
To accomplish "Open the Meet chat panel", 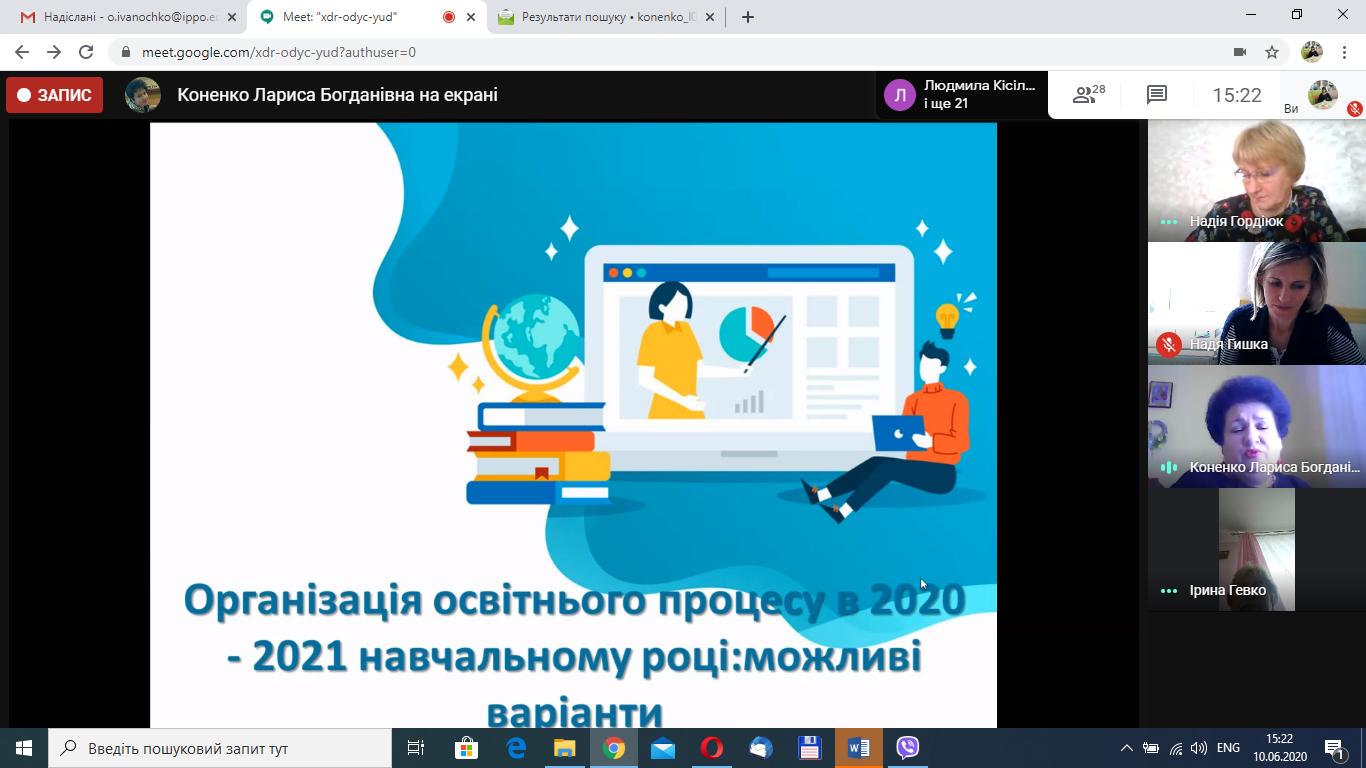I will tap(1157, 95).
